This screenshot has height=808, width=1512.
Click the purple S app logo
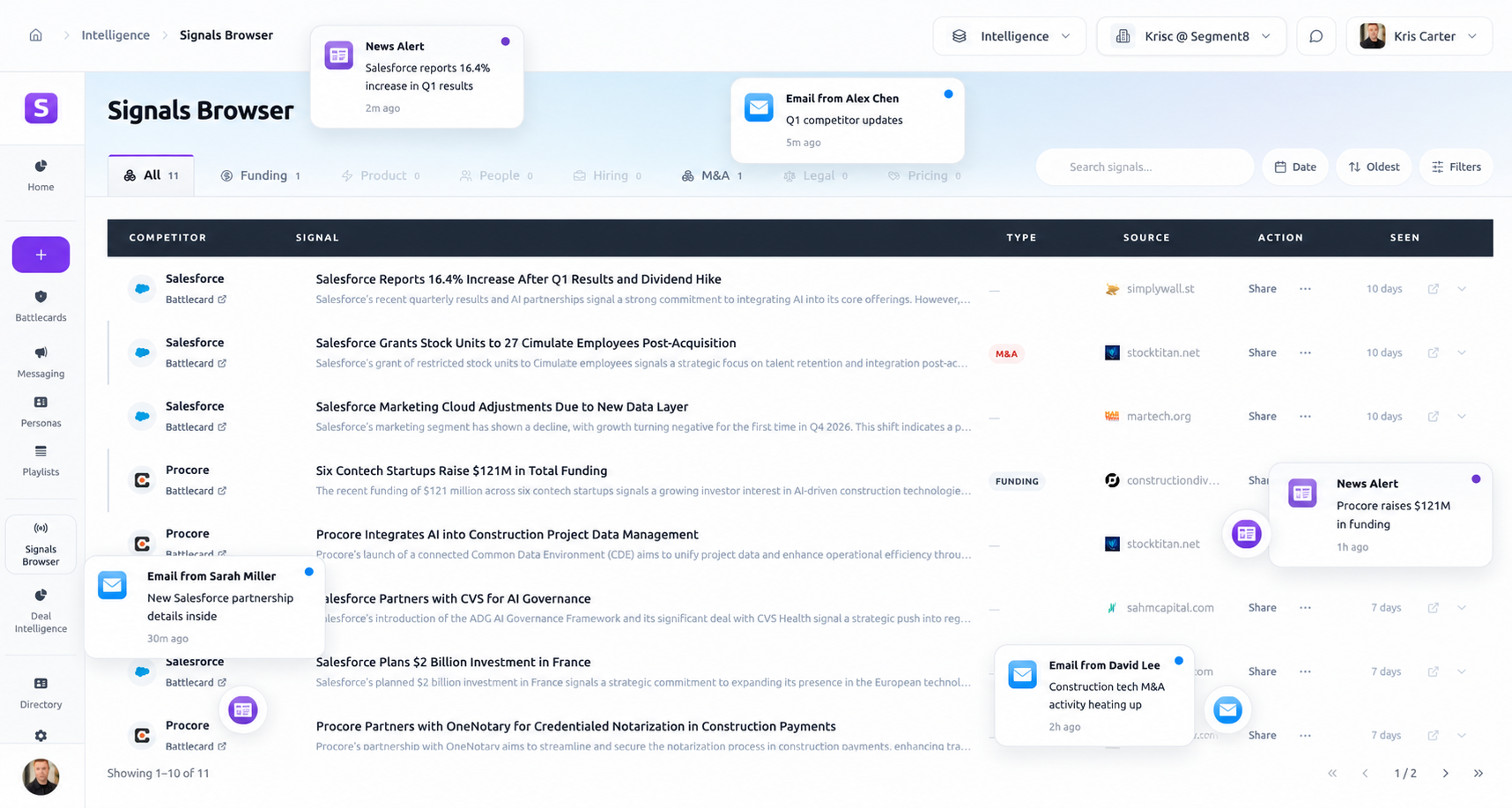click(41, 108)
